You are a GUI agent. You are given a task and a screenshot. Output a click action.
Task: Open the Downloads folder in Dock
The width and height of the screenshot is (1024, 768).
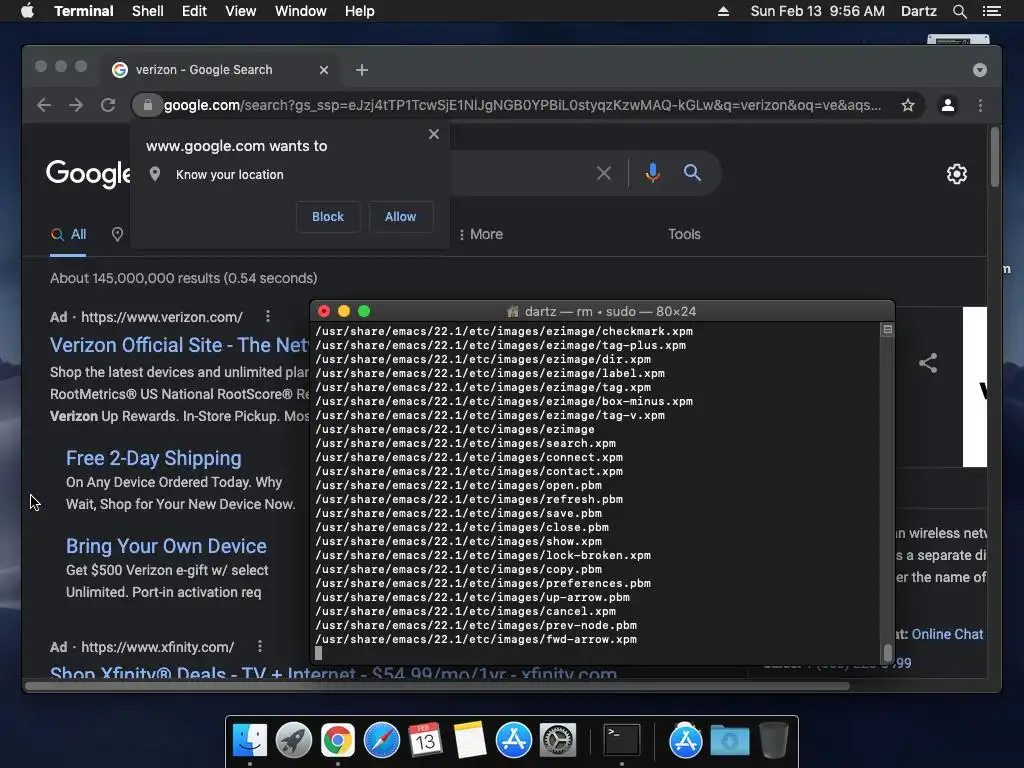click(729, 740)
